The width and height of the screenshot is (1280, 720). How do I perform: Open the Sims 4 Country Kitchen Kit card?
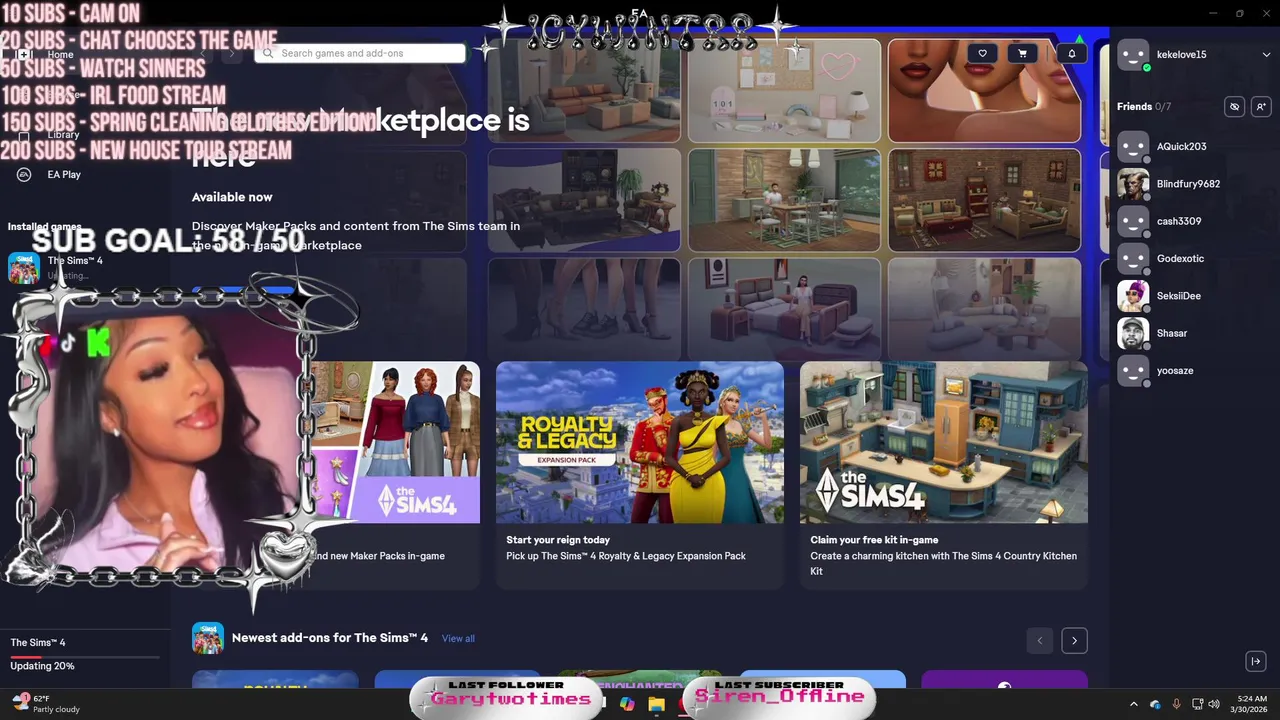(944, 475)
